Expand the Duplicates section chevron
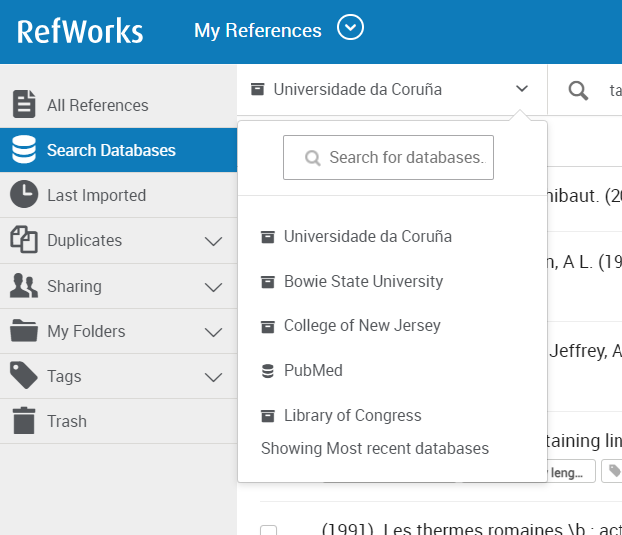Viewport: 622px width, 535px height. coord(213,241)
